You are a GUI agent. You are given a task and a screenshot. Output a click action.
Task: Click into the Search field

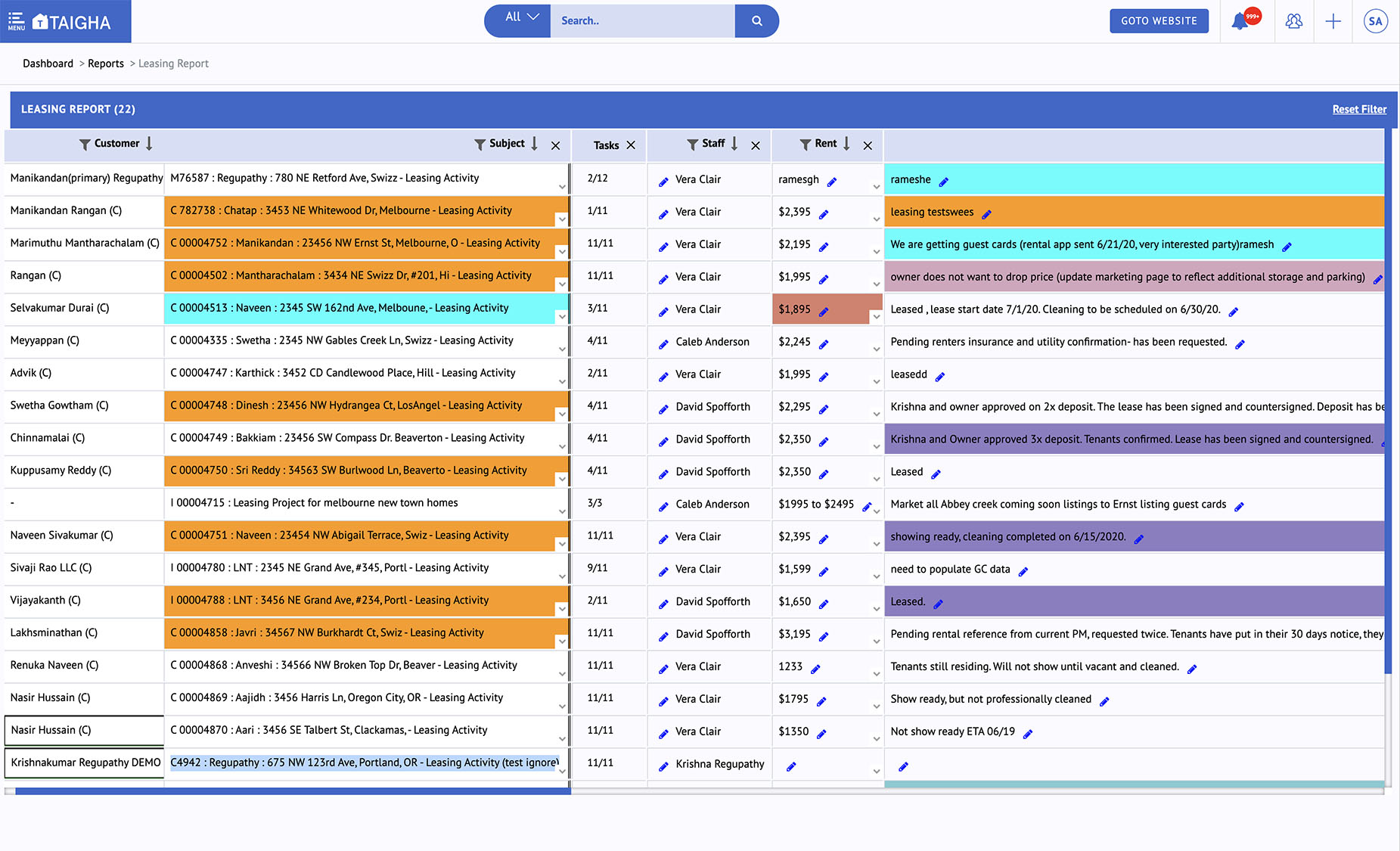click(x=642, y=21)
